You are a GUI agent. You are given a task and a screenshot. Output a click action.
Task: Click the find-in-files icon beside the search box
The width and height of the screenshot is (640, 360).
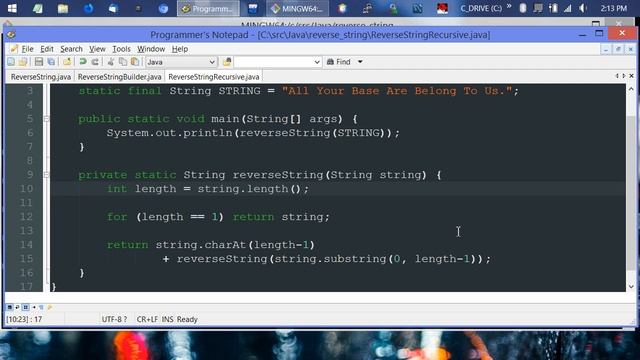coord(227,62)
